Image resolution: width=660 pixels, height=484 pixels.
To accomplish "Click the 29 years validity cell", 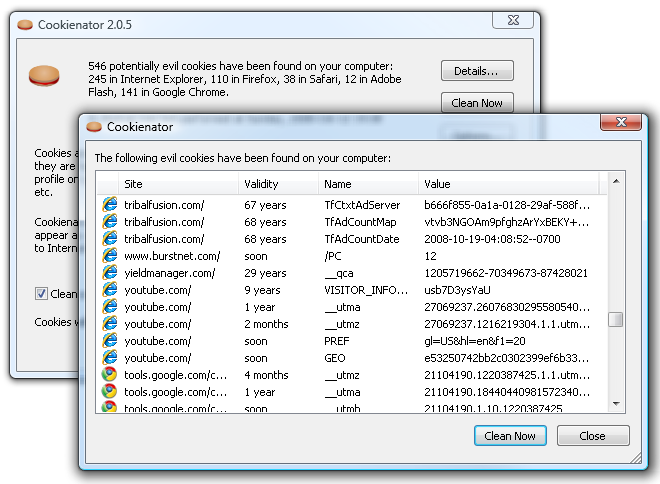I will pos(265,273).
